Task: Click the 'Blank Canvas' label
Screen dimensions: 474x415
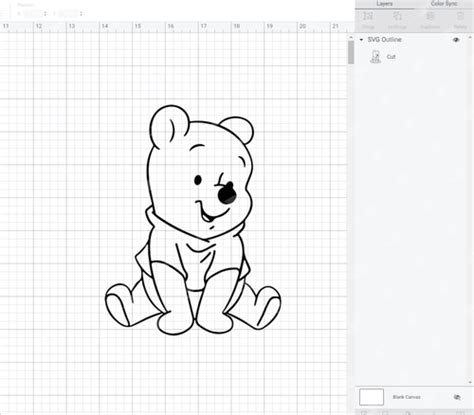Action: coord(406,397)
